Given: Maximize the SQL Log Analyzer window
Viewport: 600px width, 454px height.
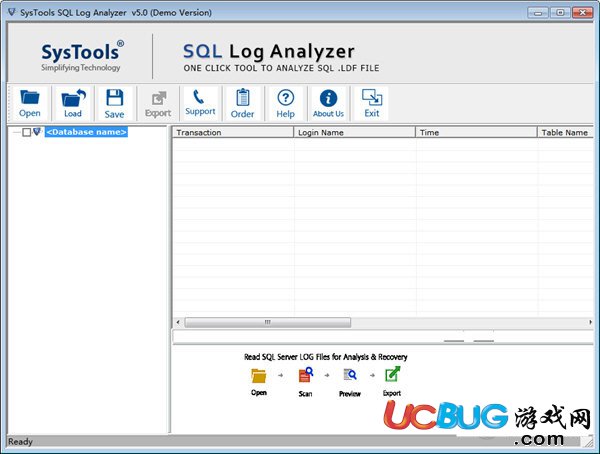Looking at the screenshot, I should (x=560, y=13).
